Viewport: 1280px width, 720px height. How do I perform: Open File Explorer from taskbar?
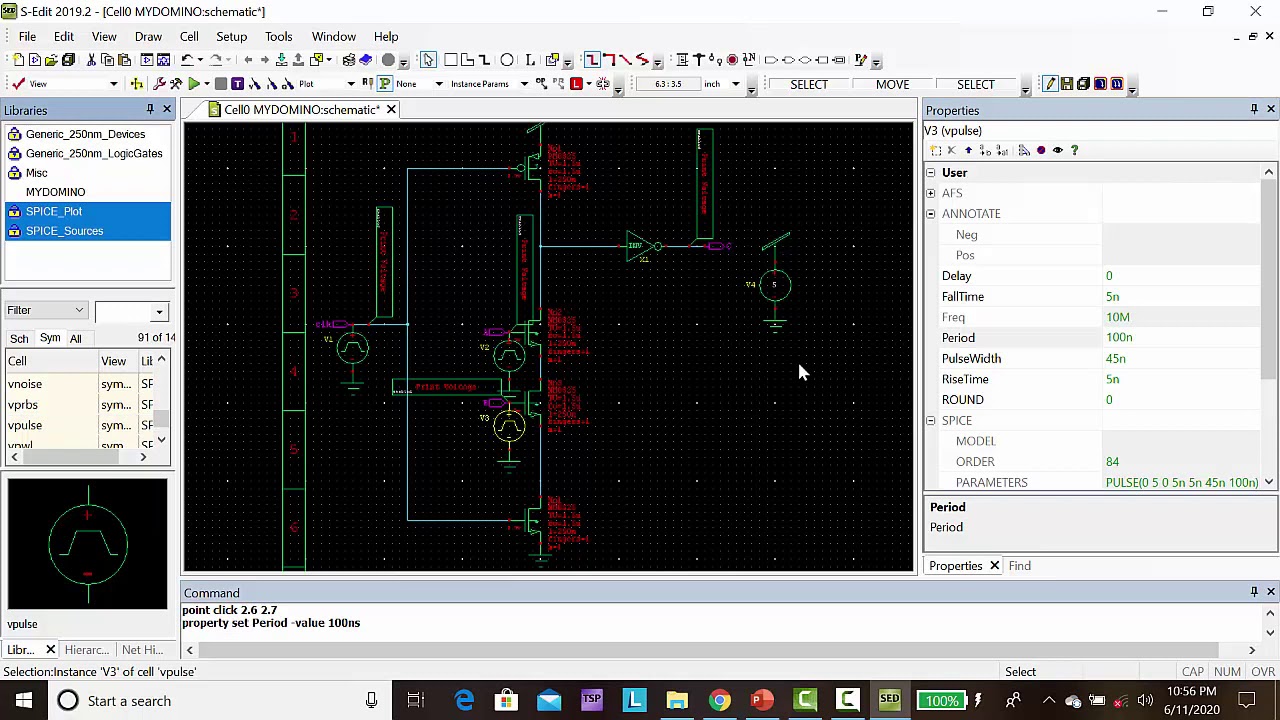(x=677, y=700)
